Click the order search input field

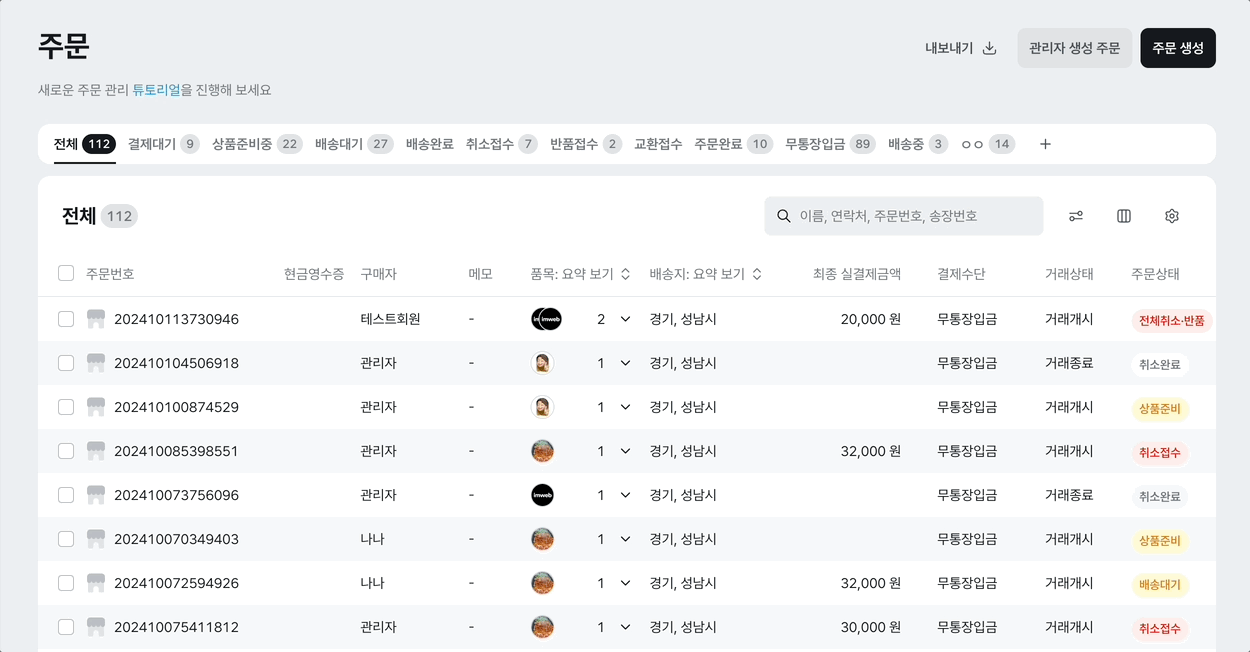[910, 216]
